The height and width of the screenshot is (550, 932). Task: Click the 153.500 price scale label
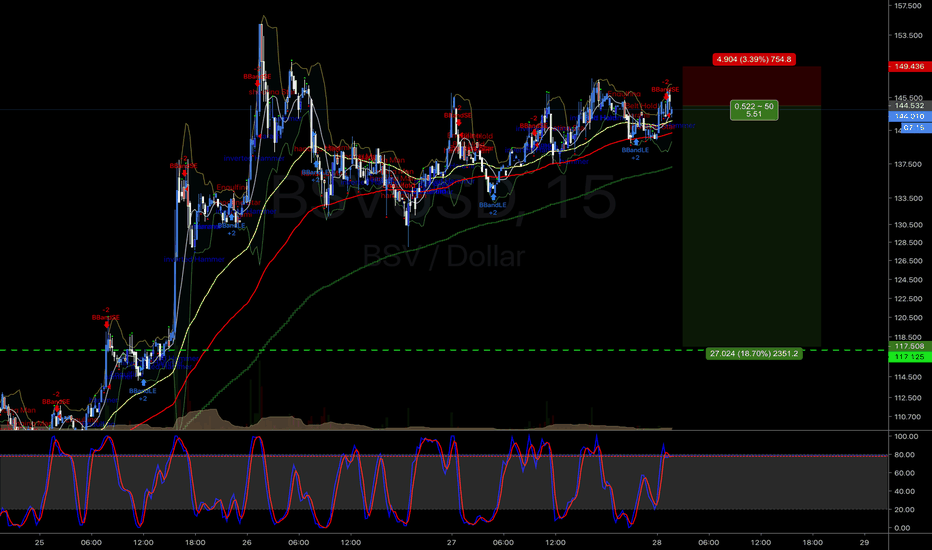pyautogui.click(x=908, y=36)
